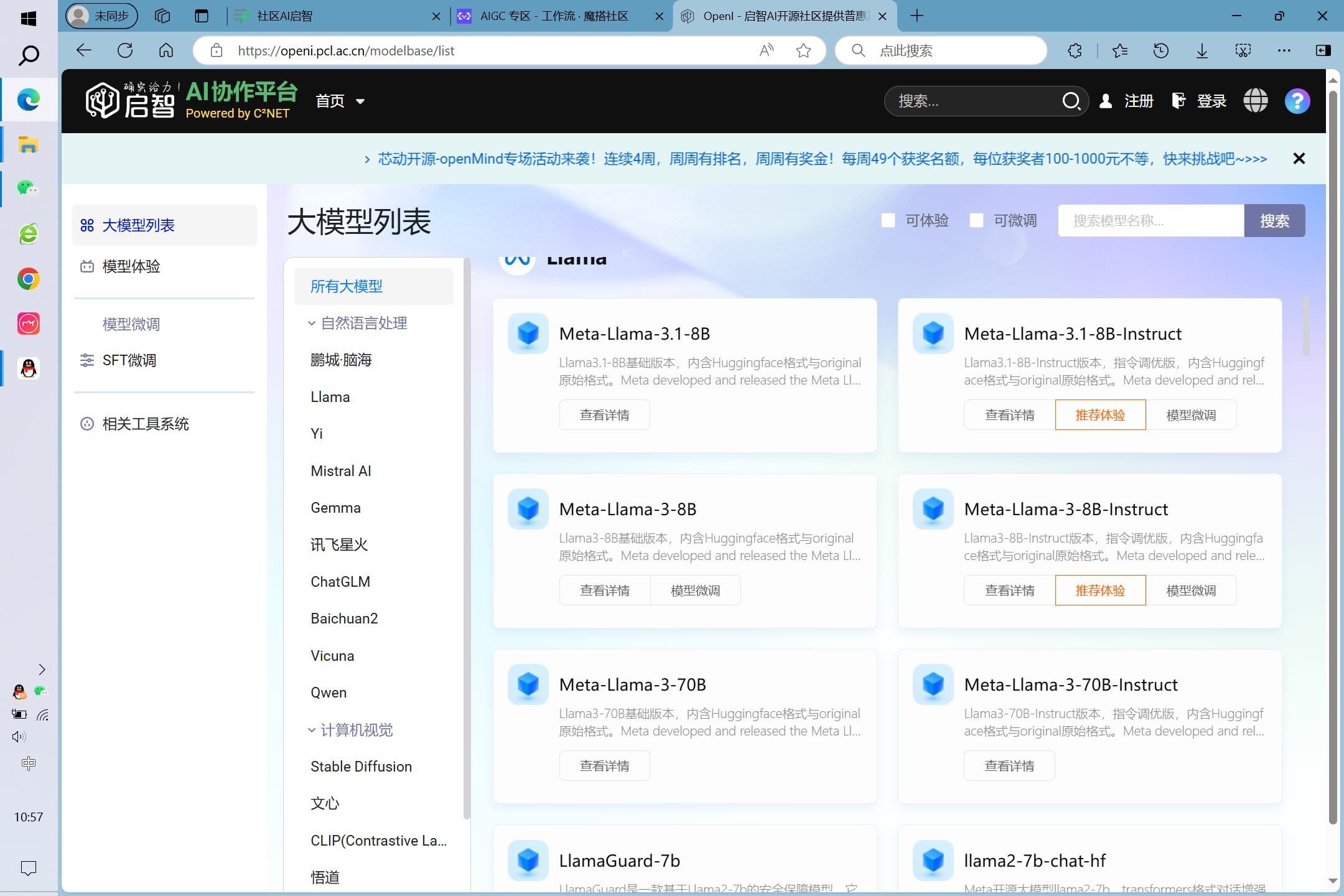Open Windows notification center icon
Viewport: 1344px width, 896px height.
click(x=29, y=867)
